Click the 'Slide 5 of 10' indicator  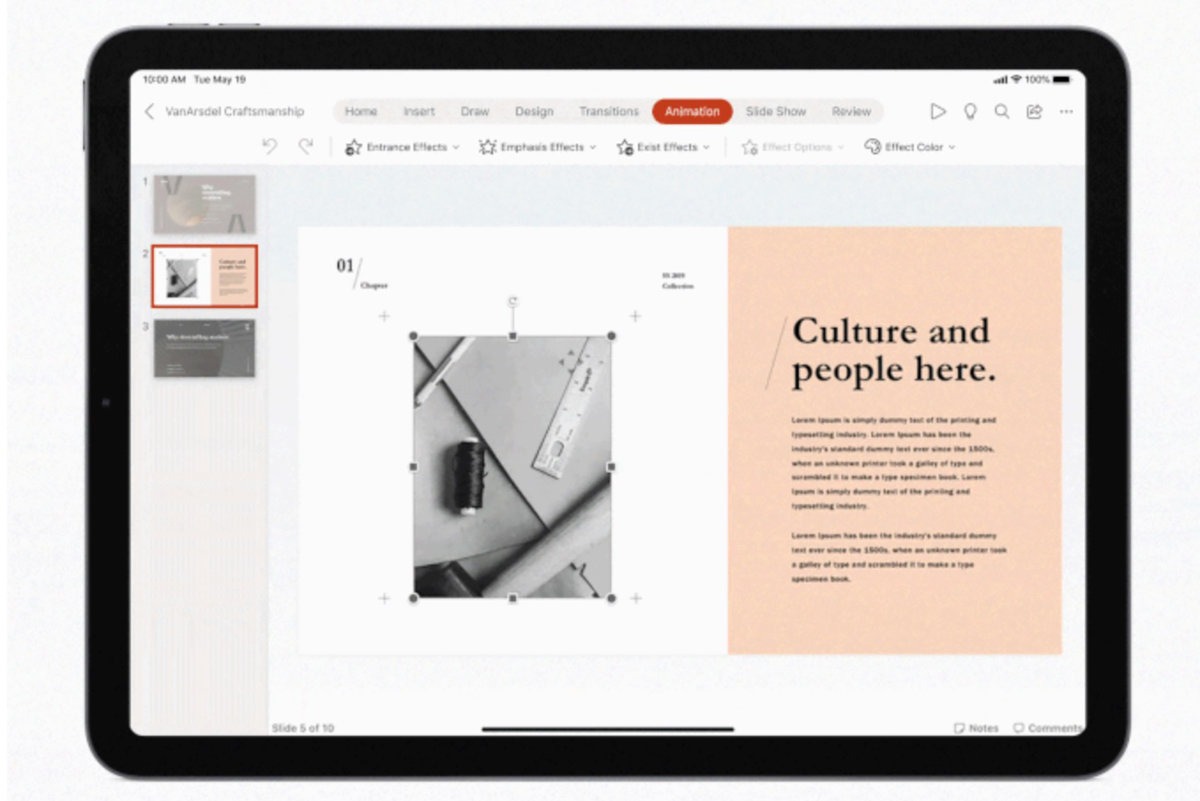pyautogui.click(x=303, y=728)
